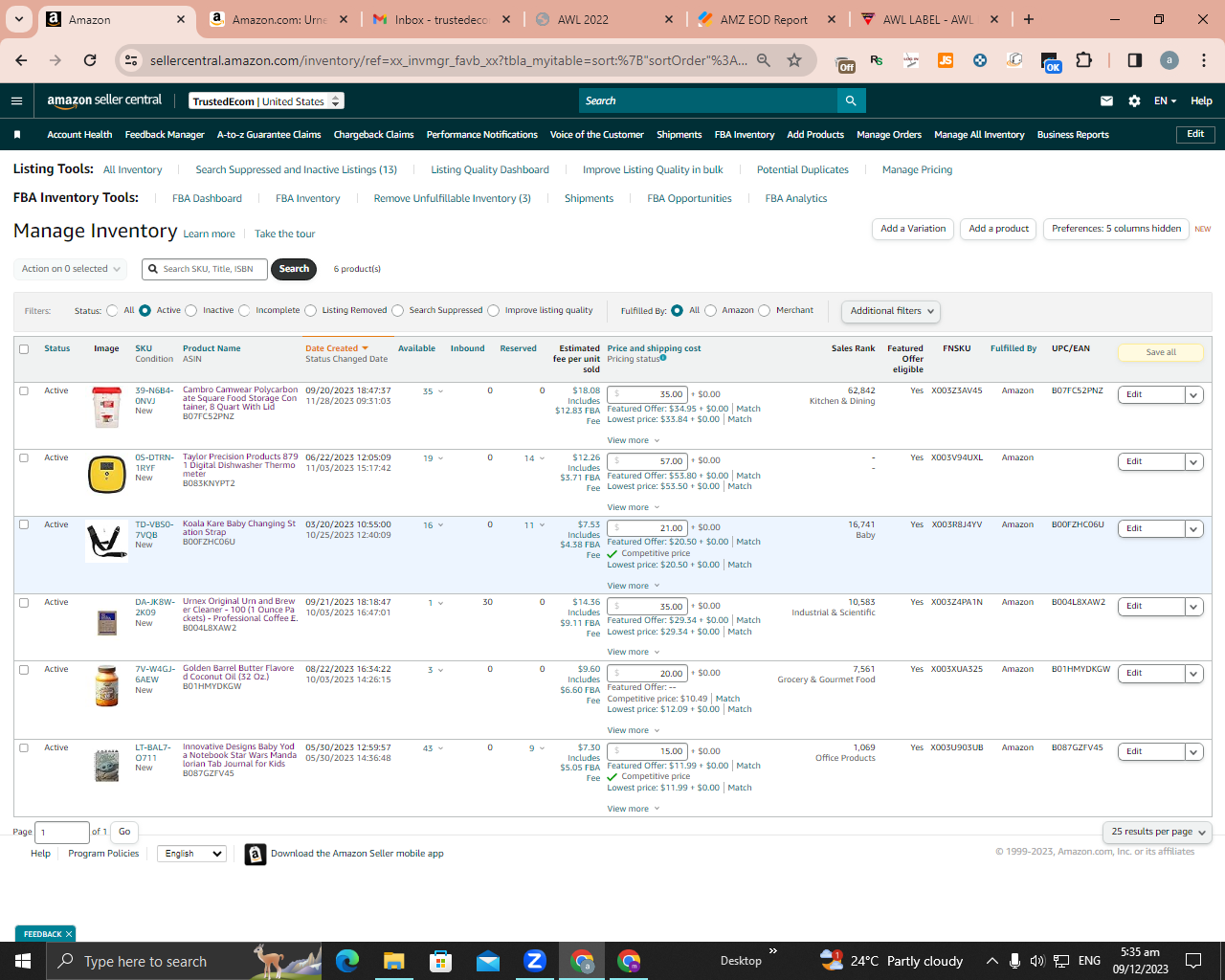The height and width of the screenshot is (980, 1225).
Task: Check the Koala Kare row checkbox
Action: (24, 524)
